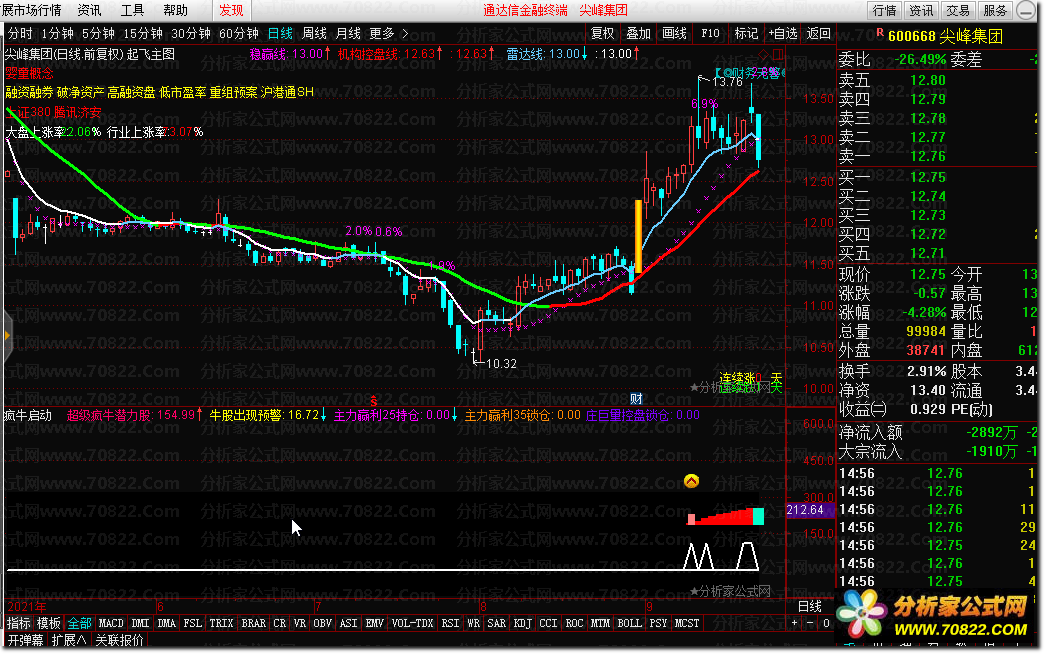Click the red square icon in chart corner
The width and height of the screenshot is (1046, 654).
778,53
